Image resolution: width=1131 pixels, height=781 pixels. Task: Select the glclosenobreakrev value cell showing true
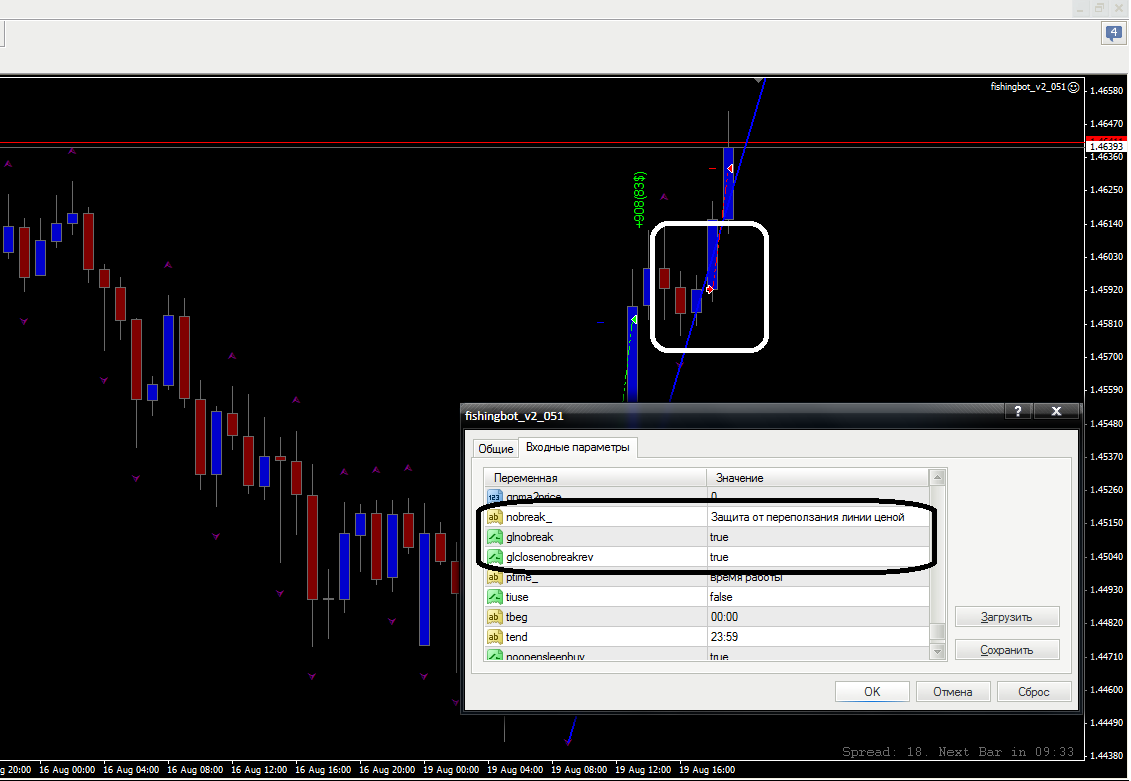tap(818, 557)
